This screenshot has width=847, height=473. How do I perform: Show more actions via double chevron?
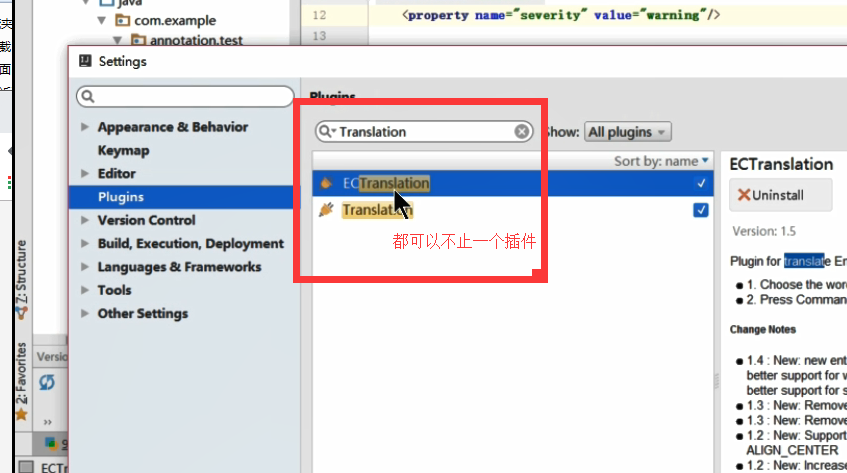(48, 422)
